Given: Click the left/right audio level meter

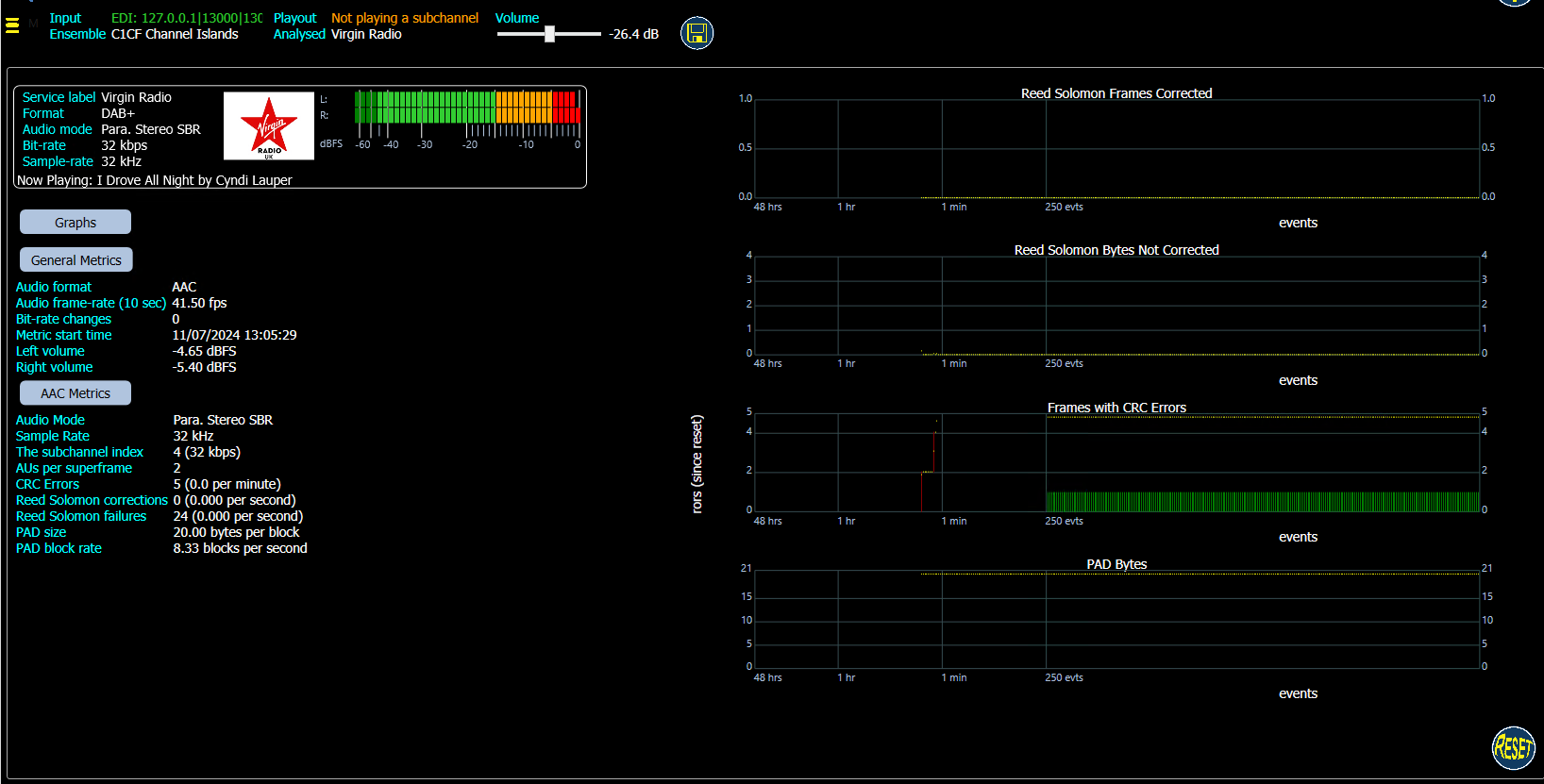Looking at the screenshot, I should click(x=467, y=107).
